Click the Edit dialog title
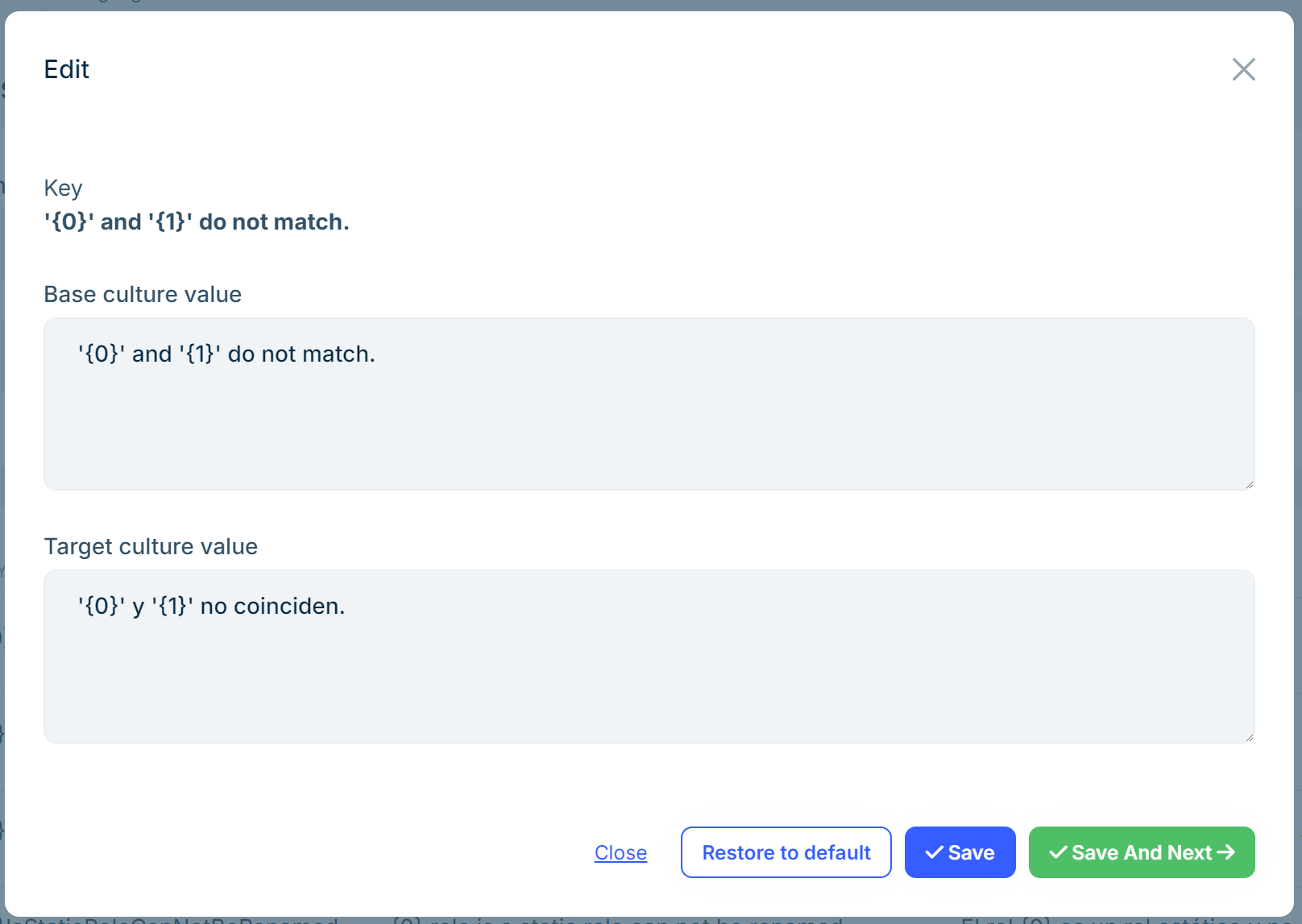Image resolution: width=1302 pixels, height=924 pixels. pos(66,69)
